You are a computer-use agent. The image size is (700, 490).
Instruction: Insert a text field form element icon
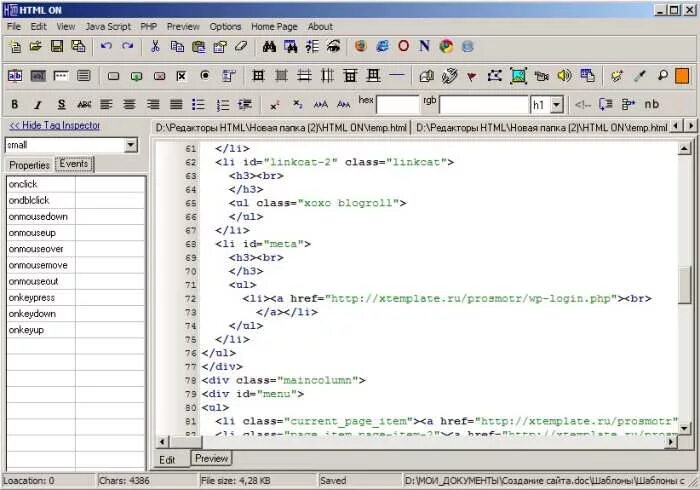click(x=15, y=76)
